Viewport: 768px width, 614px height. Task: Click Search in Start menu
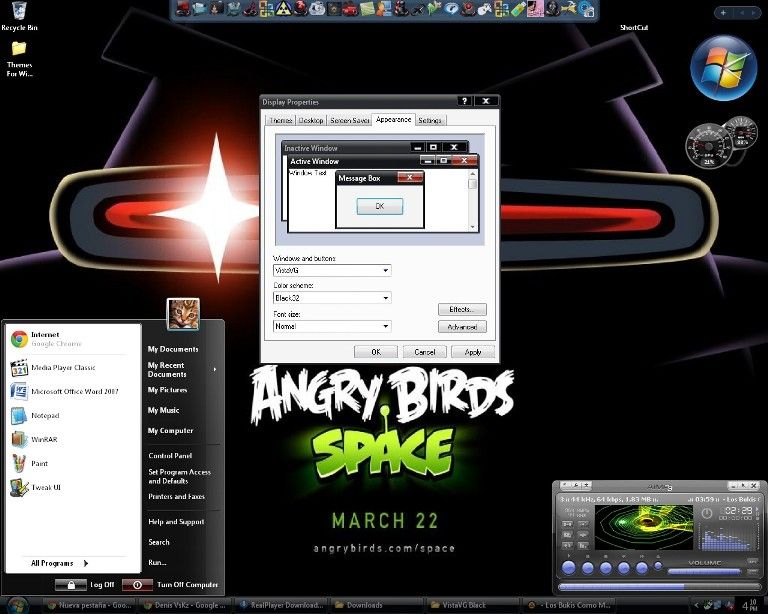click(x=159, y=542)
